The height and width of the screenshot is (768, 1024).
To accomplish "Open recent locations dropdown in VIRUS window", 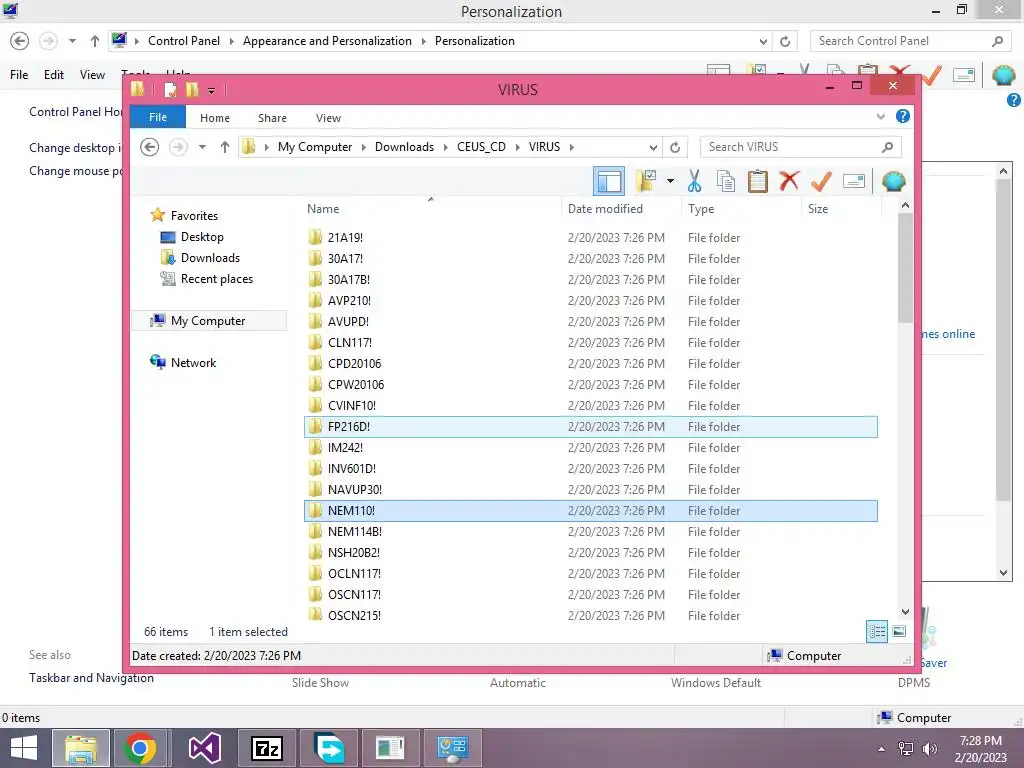I will 202,147.
